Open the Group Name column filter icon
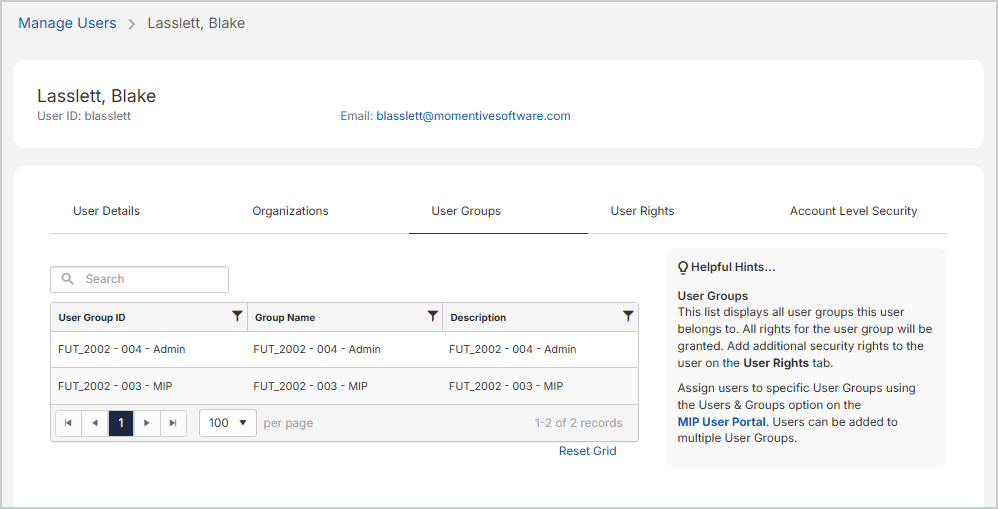998x509 pixels. click(432, 316)
